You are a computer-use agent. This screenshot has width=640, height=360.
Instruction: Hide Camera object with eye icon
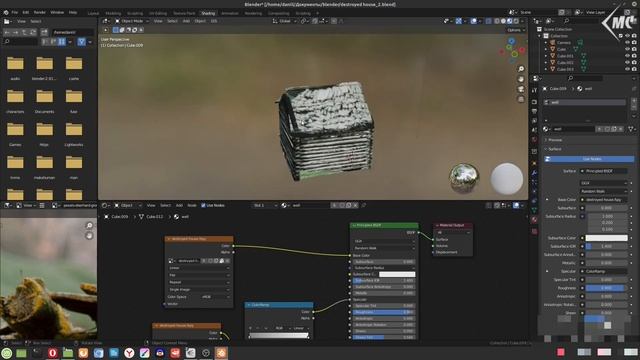click(627, 42)
